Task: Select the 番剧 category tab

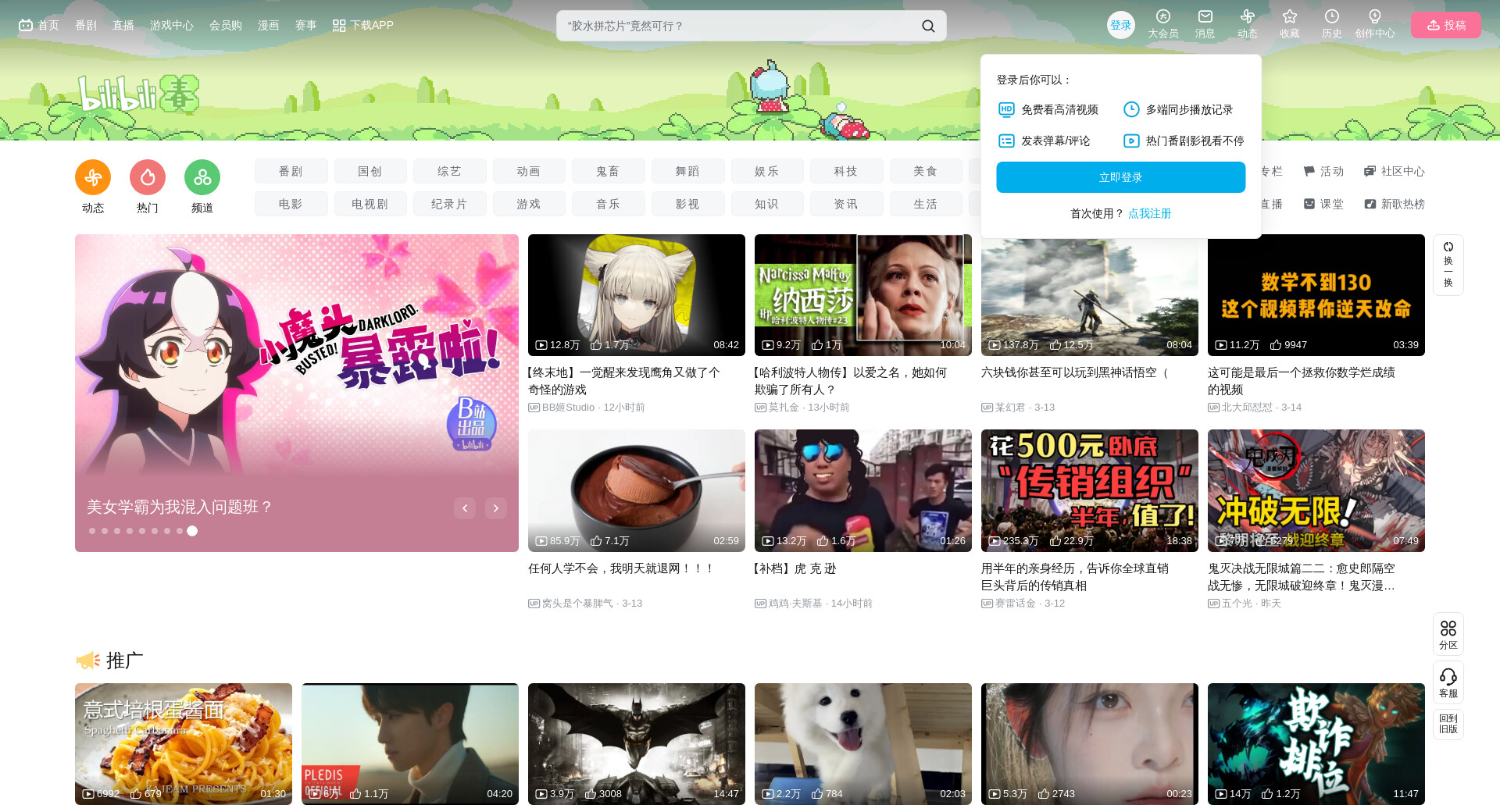Action: 291,171
